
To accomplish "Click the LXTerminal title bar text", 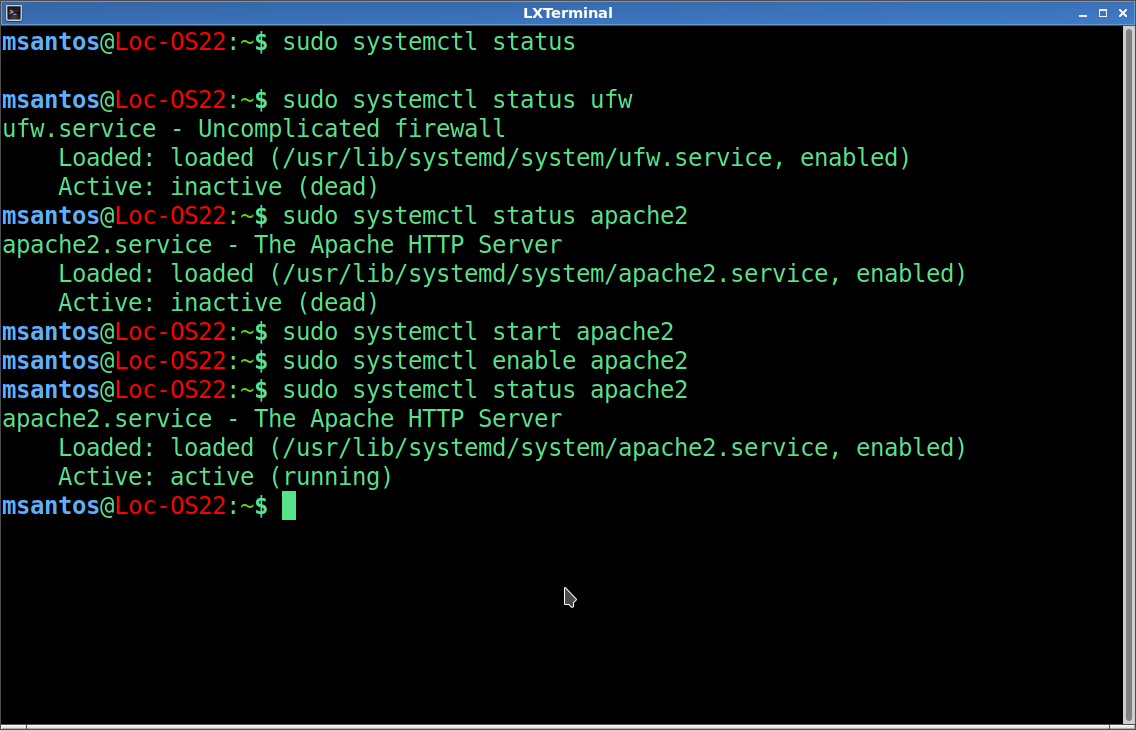I will [567, 13].
